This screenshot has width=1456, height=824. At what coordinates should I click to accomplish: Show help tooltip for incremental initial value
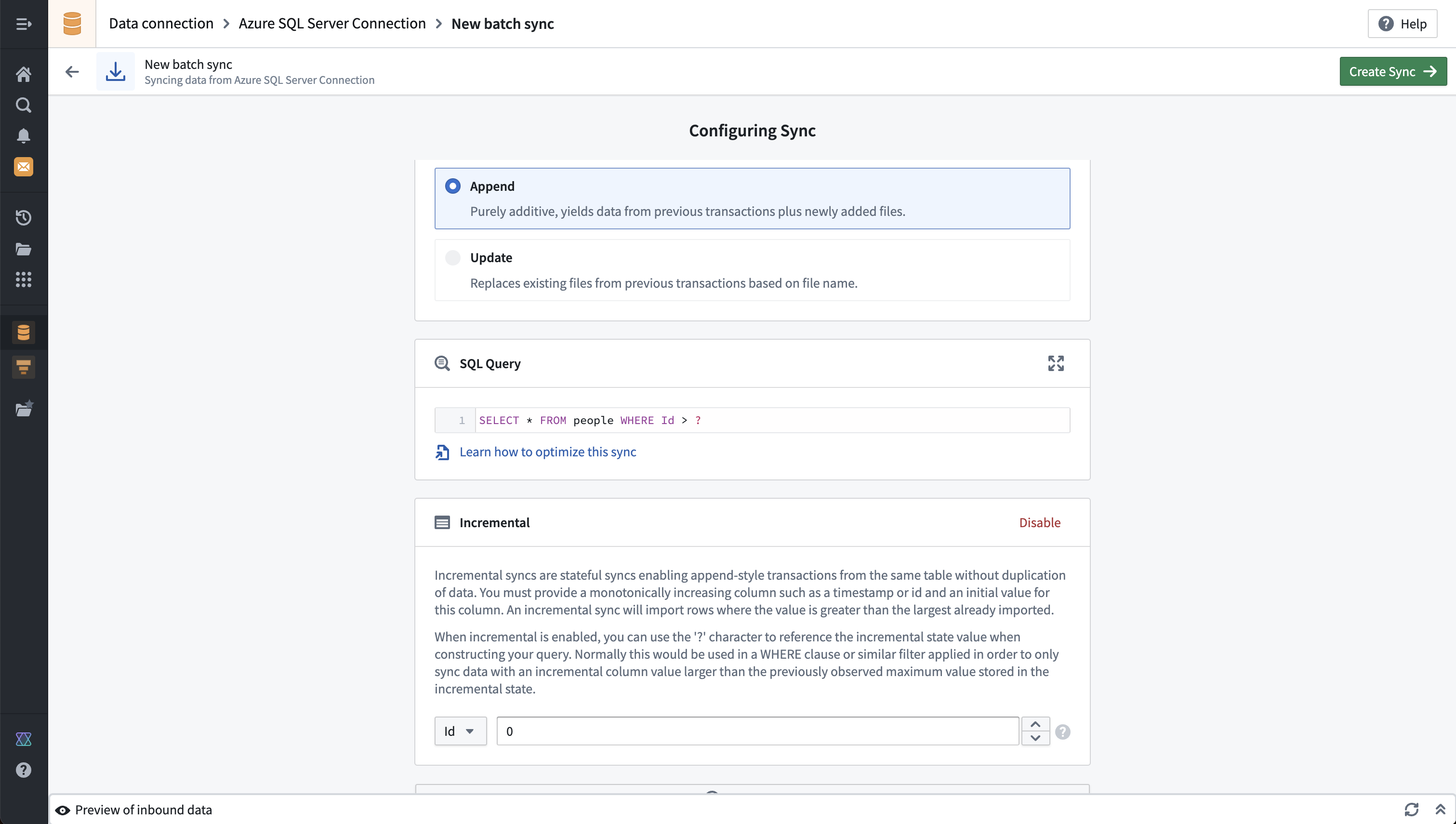pos(1062,732)
